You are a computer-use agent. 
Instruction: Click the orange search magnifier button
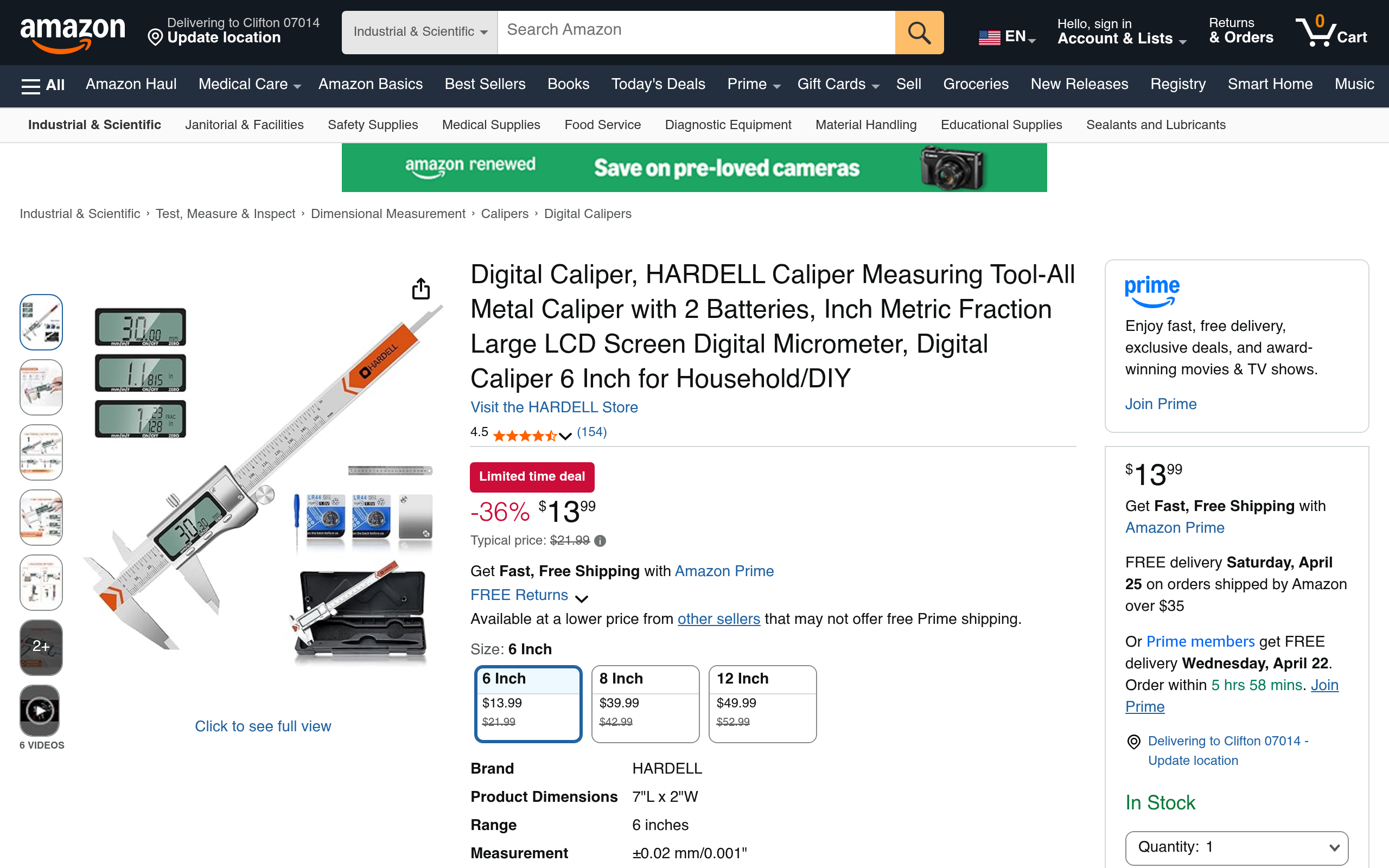click(919, 32)
